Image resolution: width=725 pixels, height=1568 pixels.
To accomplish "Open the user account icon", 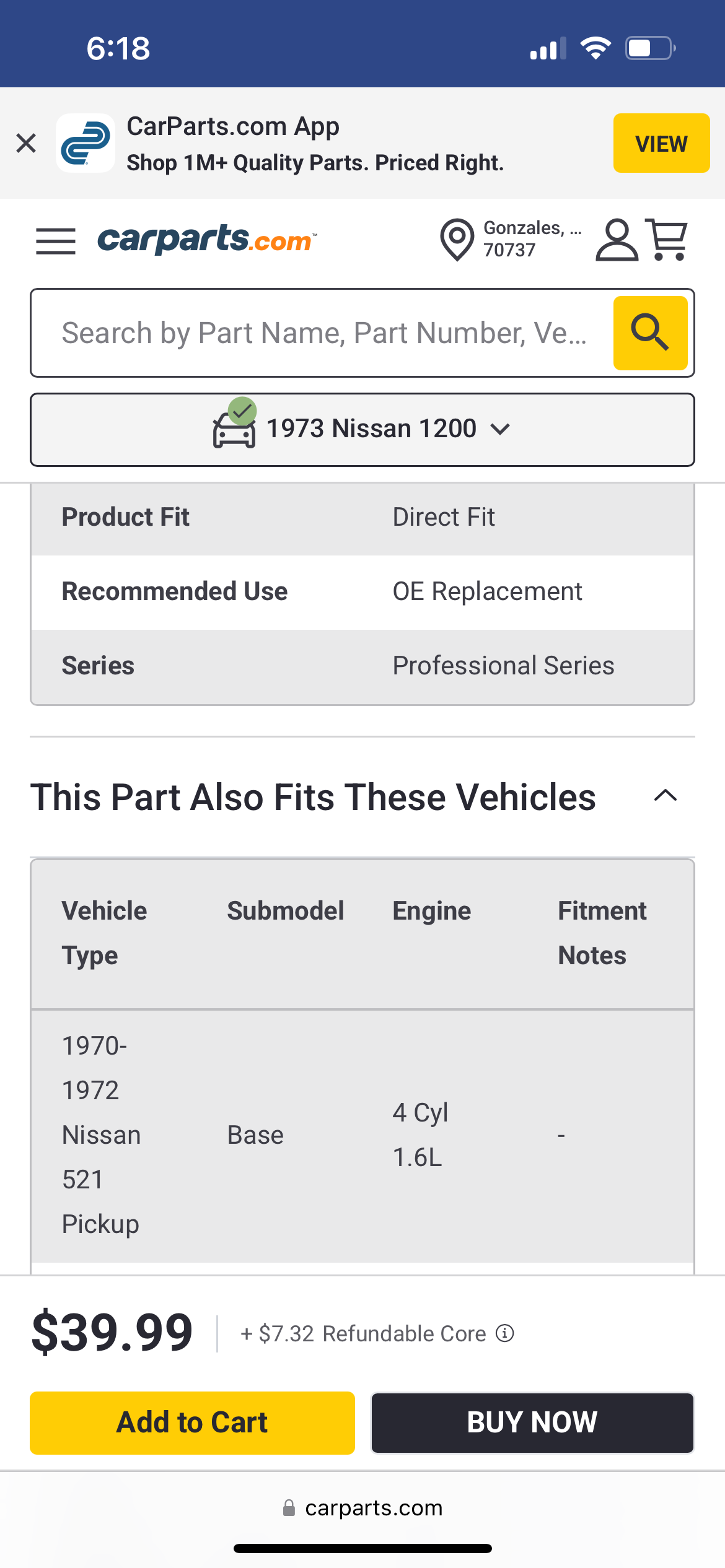I will (x=616, y=239).
